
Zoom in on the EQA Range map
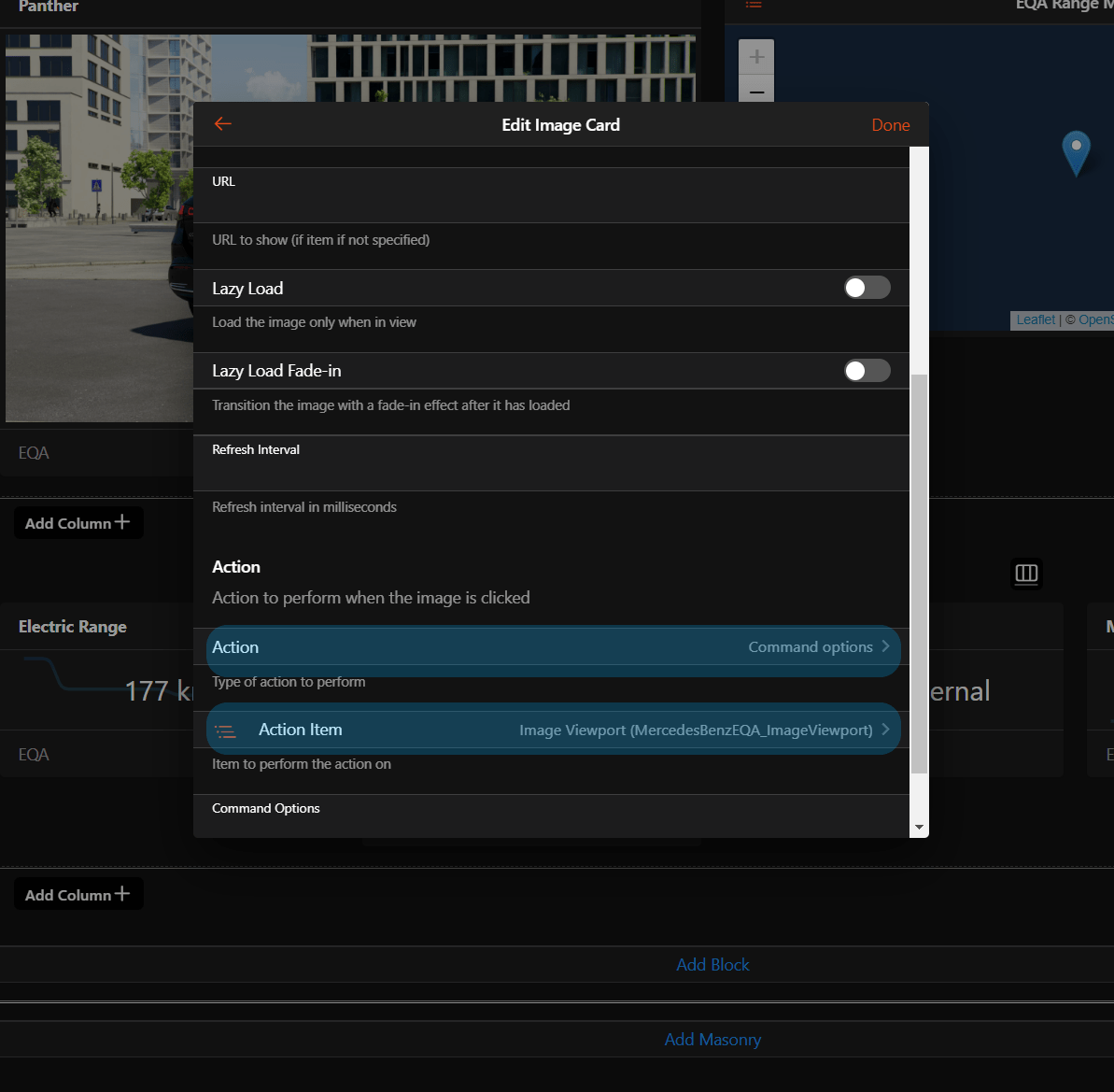tap(756, 57)
